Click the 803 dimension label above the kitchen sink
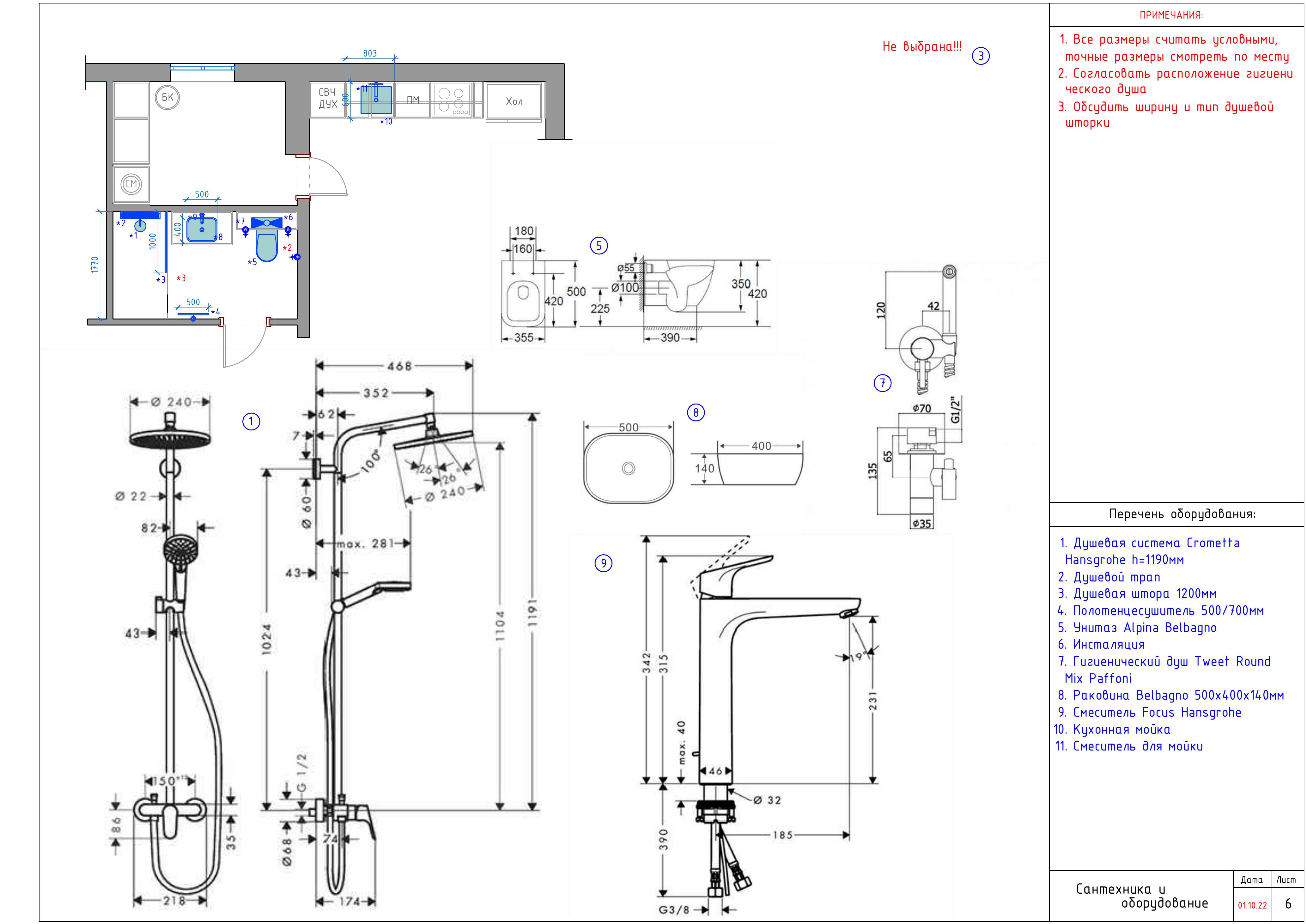 click(x=370, y=53)
